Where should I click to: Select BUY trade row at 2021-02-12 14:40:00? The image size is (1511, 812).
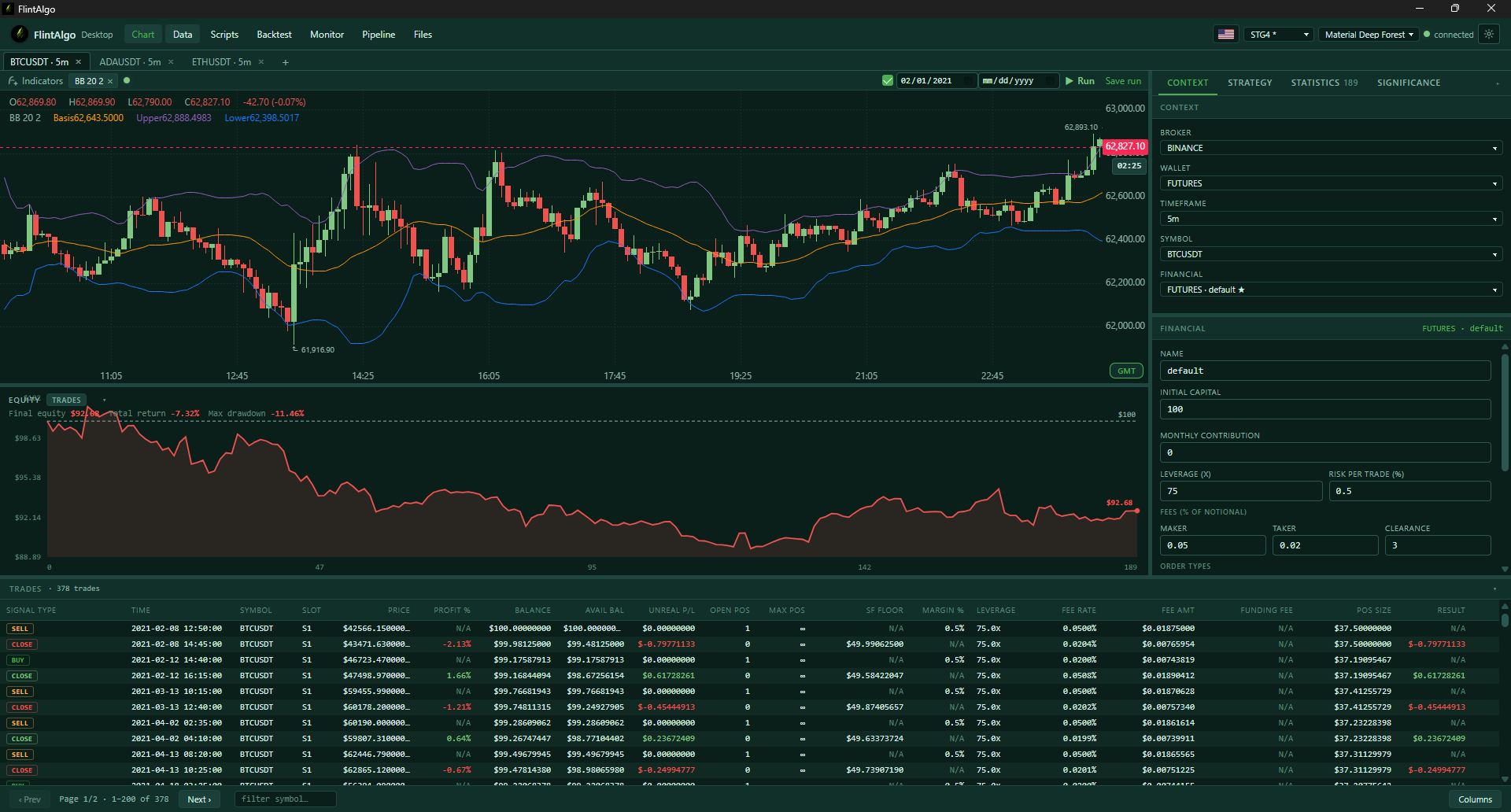(750, 660)
